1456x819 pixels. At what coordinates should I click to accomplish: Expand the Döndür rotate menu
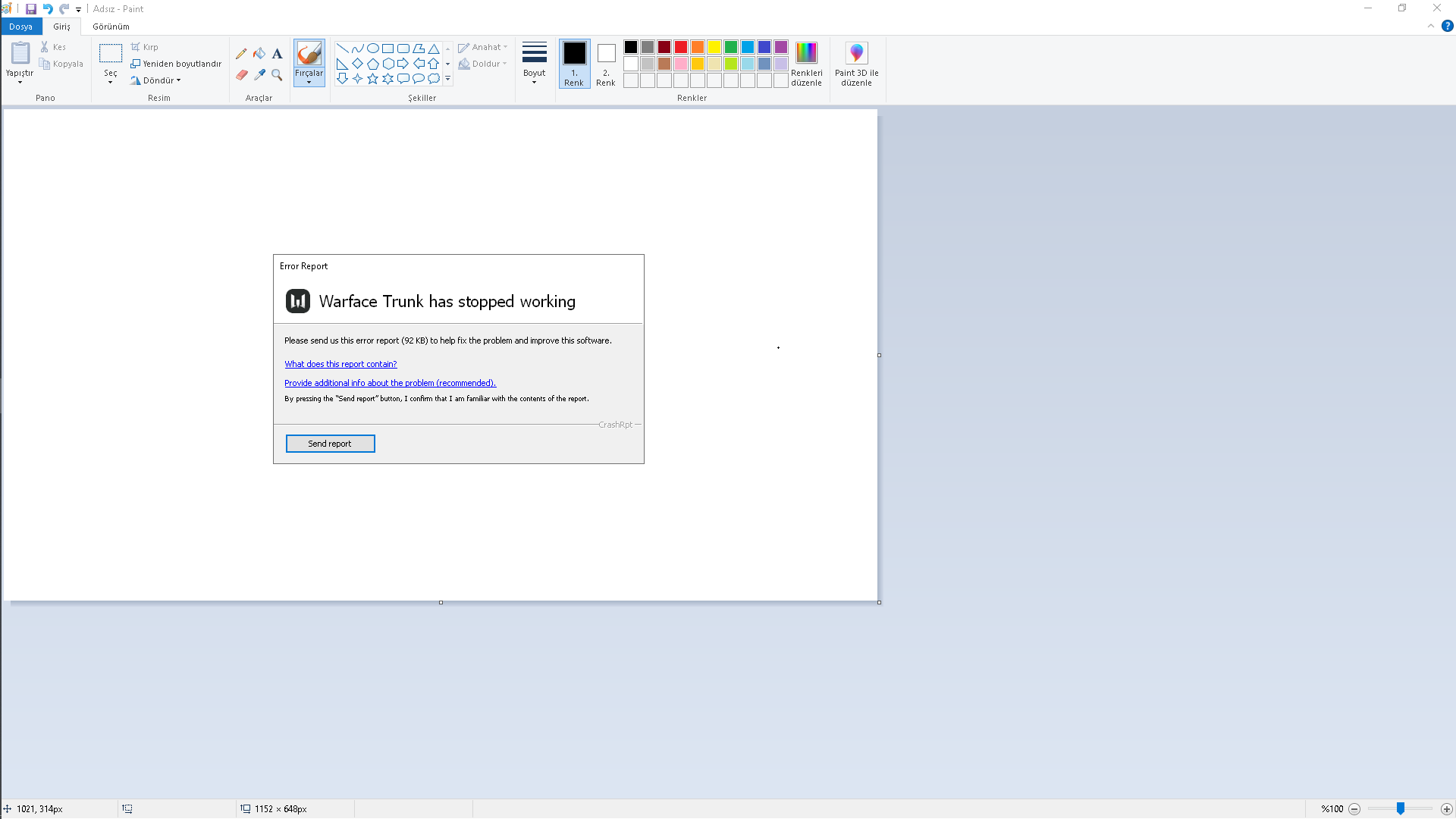tap(156, 80)
